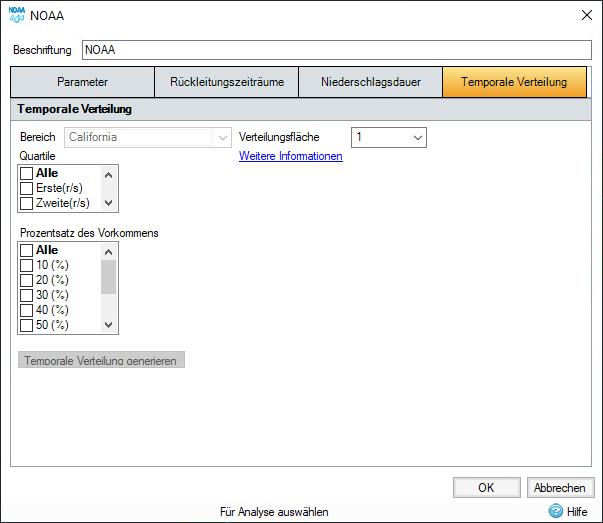Select the Temporale Verteilung tab
Image resolution: width=603 pixels, height=523 pixels.
point(515,82)
